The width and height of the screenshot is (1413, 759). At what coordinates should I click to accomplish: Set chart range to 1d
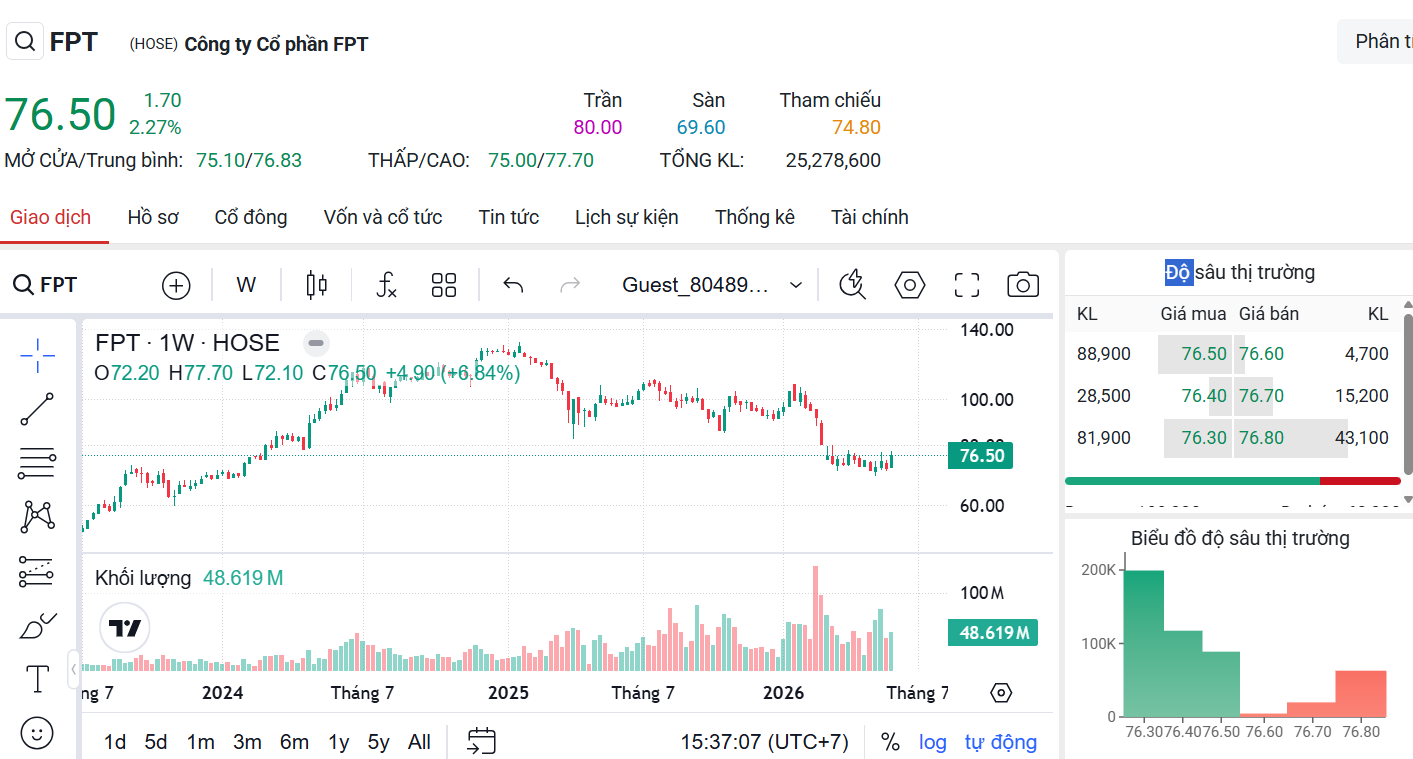point(115,742)
